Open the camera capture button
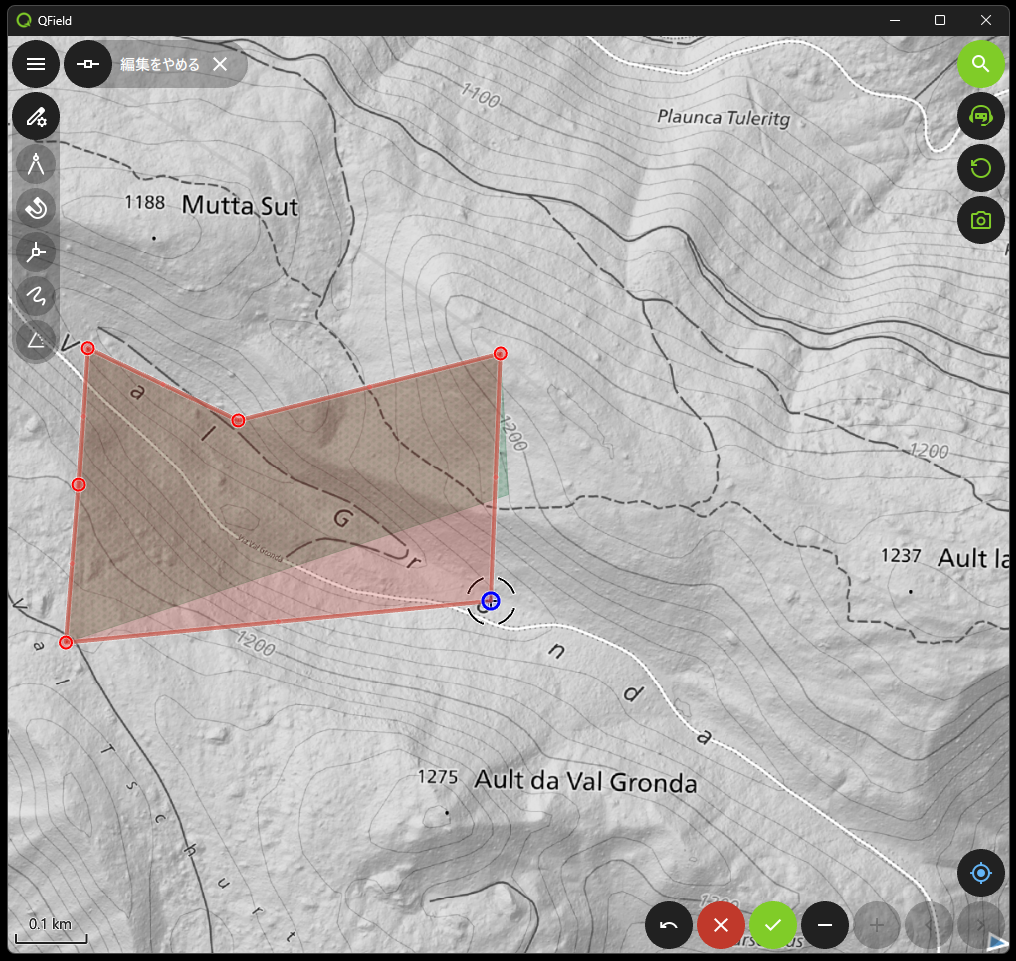This screenshot has height=961, width=1016. coord(980,220)
